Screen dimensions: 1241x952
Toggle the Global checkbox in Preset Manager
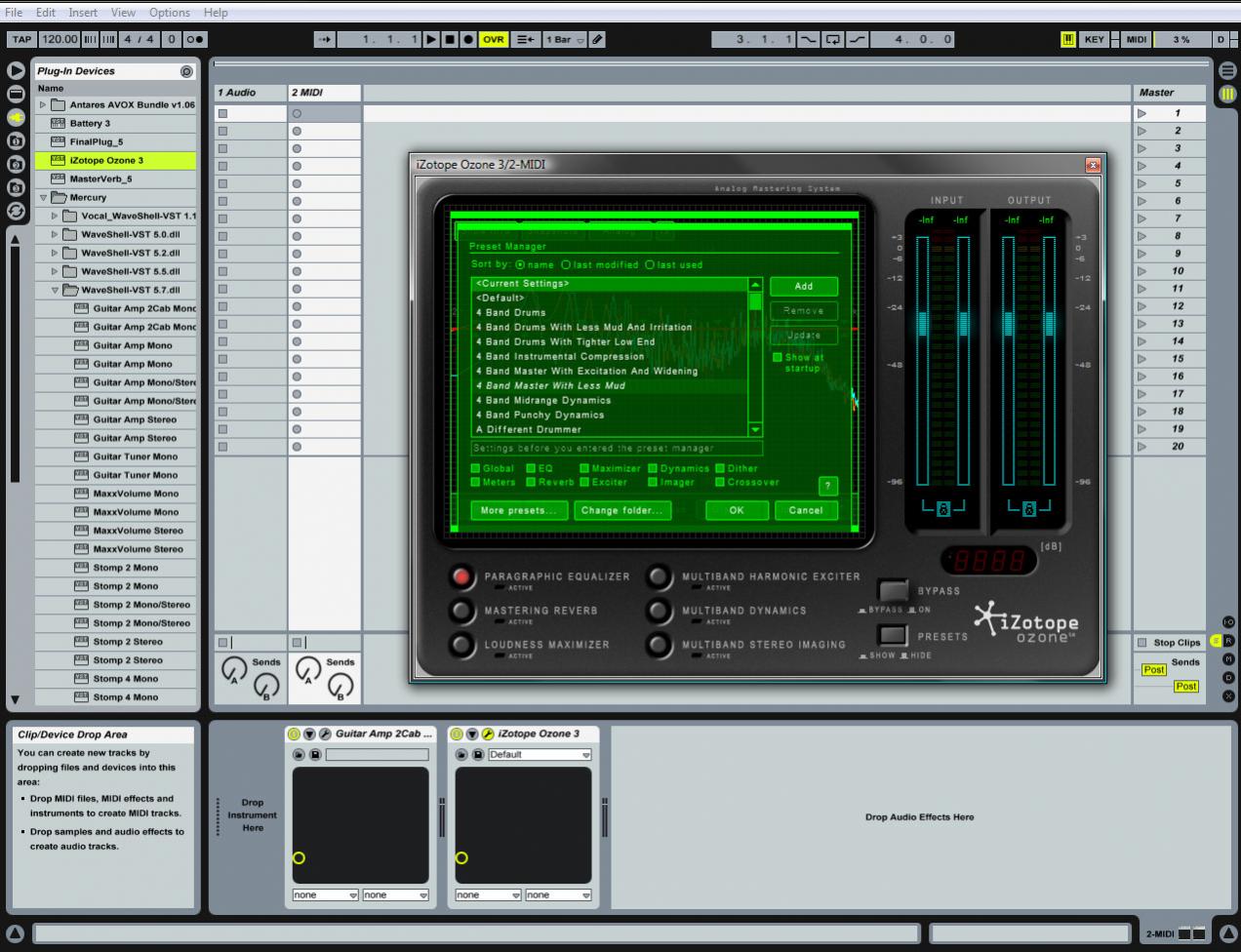pos(476,468)
